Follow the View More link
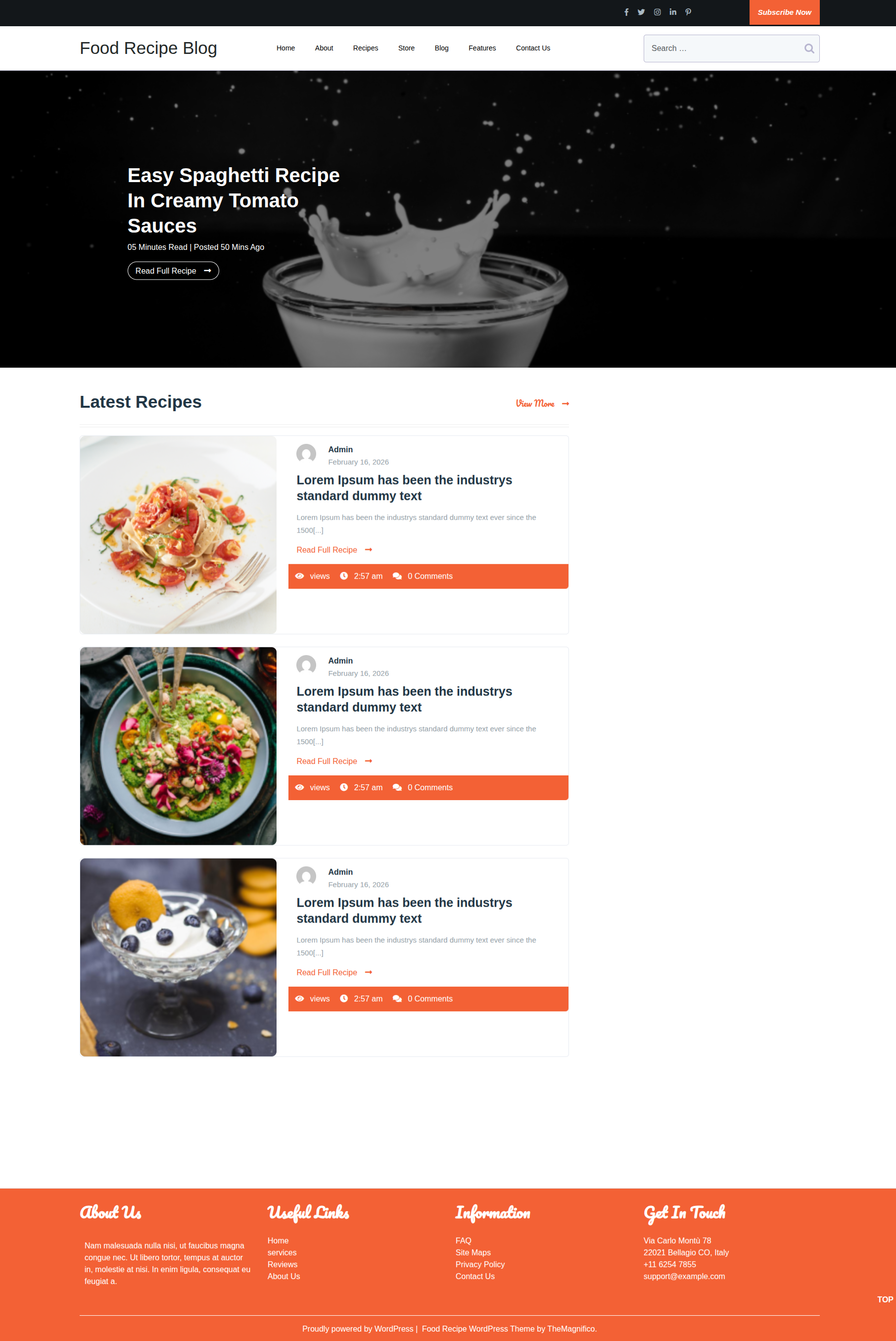The height and width of the screenshot is (1341, 896). [x=542, y=403]
